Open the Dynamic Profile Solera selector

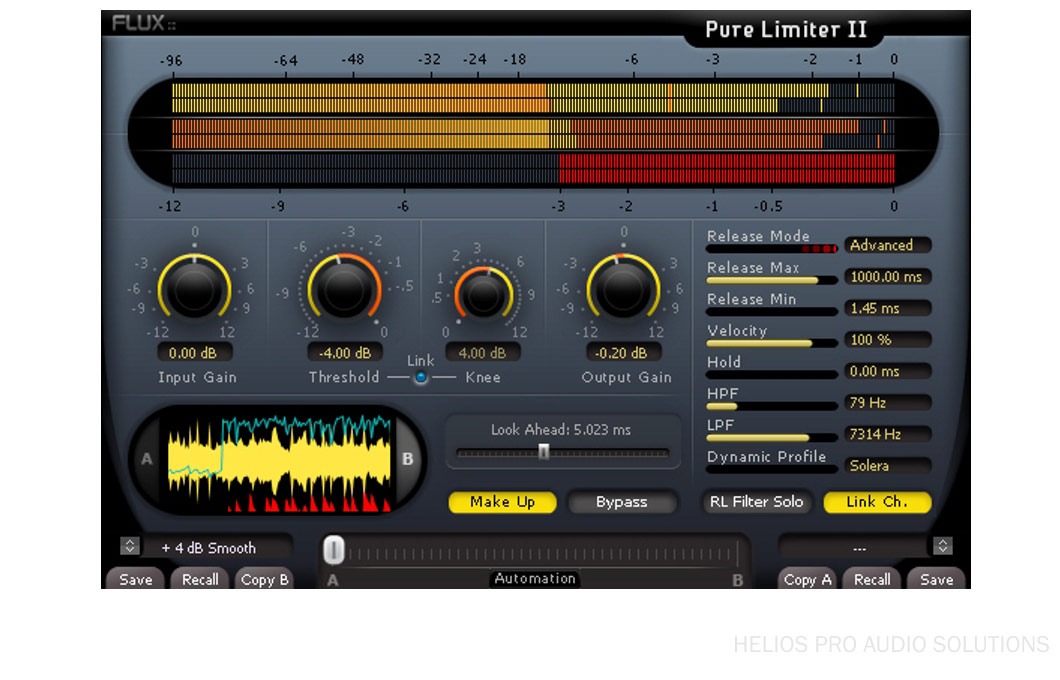pyautogui.click(x=887, y=466)
